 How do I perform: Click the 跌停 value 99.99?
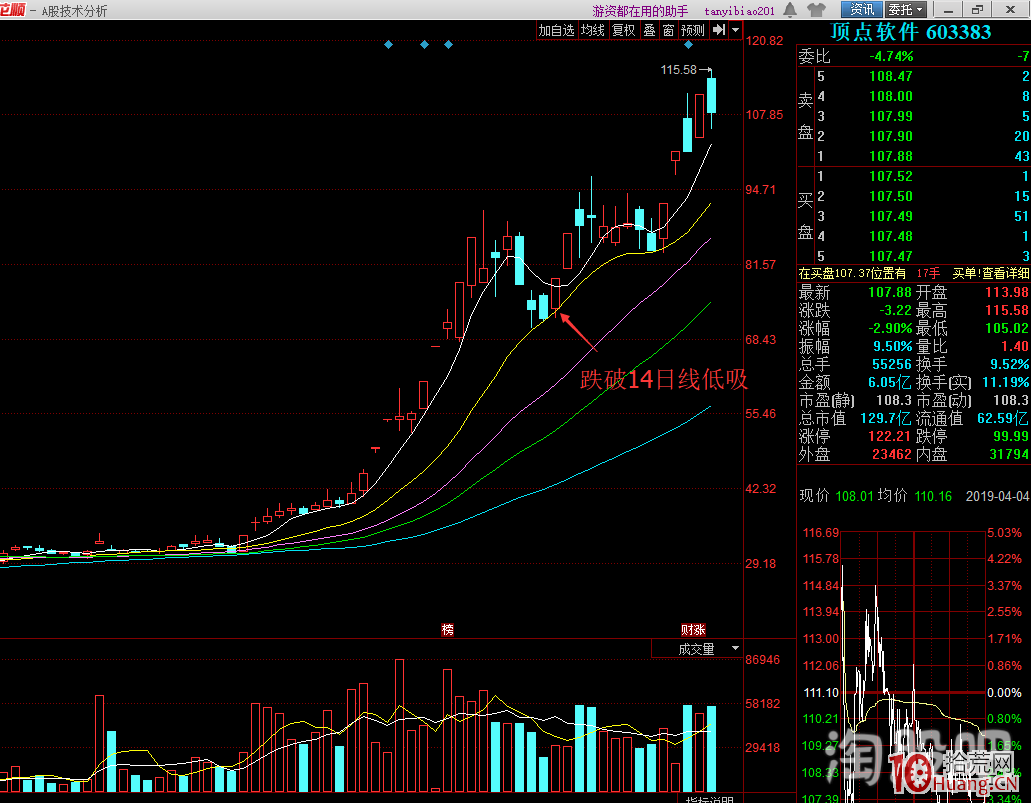(x=1011, y=436)
